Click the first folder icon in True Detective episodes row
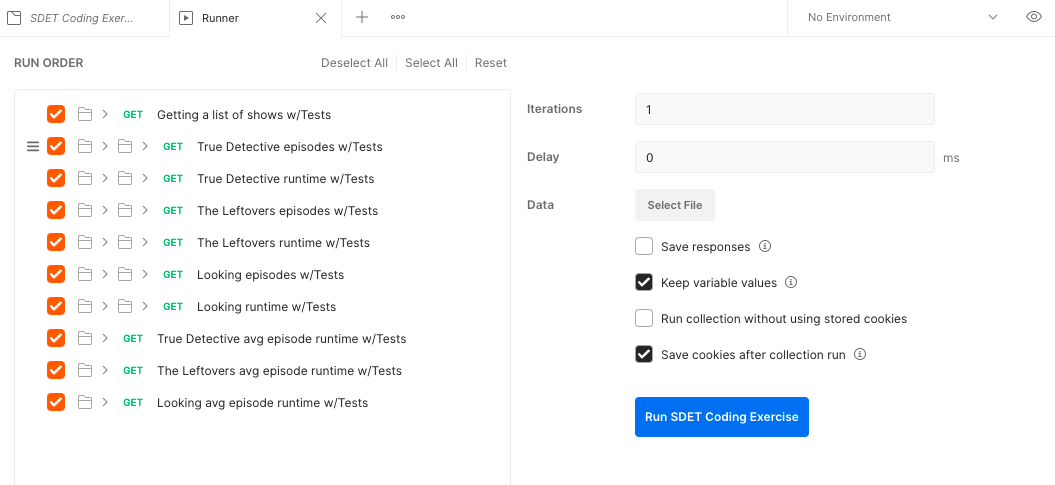The image size is (1055, 485). click(84, 146)
